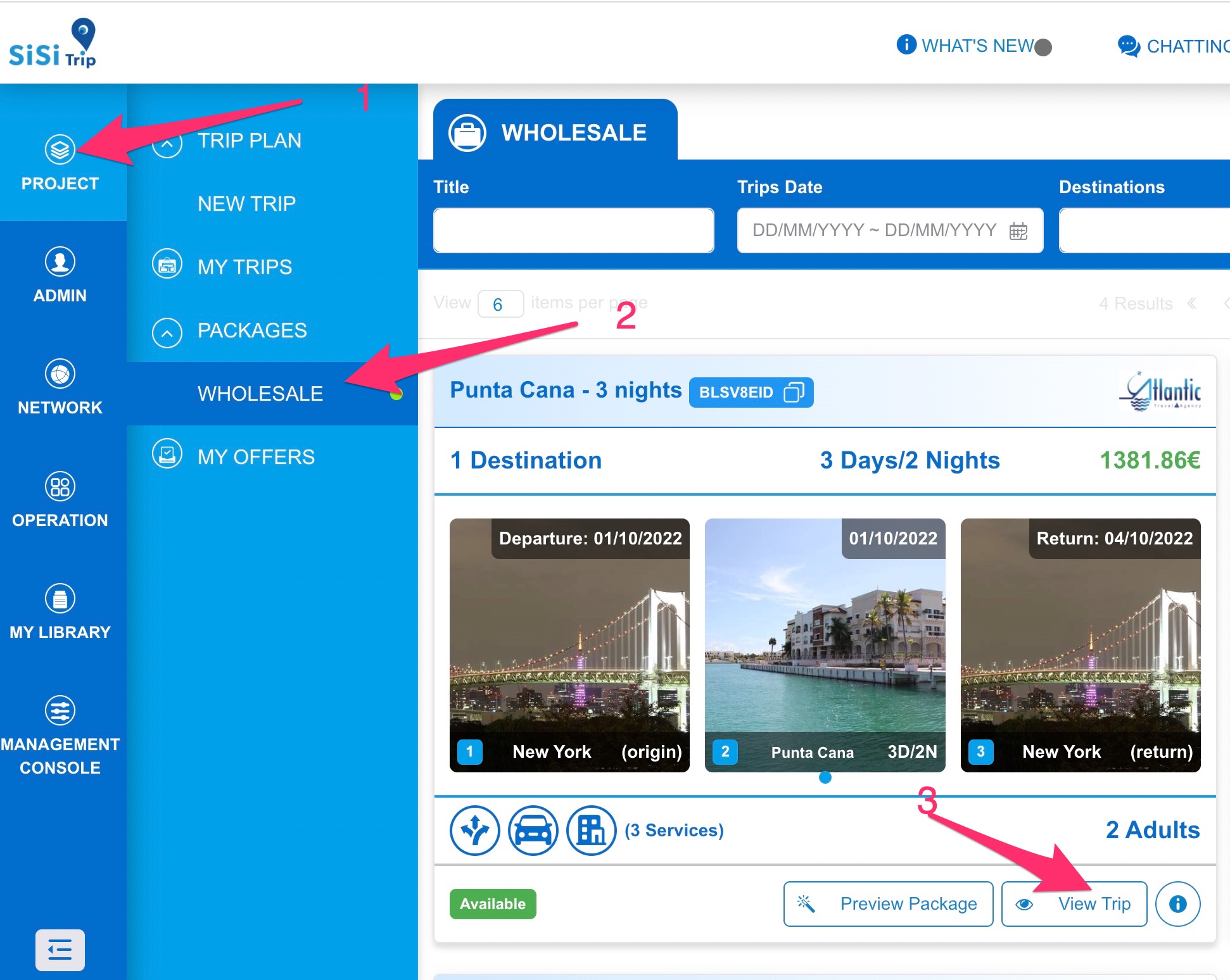The image size is (1230, 980).
Task: Click the 4 Results counter
Action: coord(1136,303)
